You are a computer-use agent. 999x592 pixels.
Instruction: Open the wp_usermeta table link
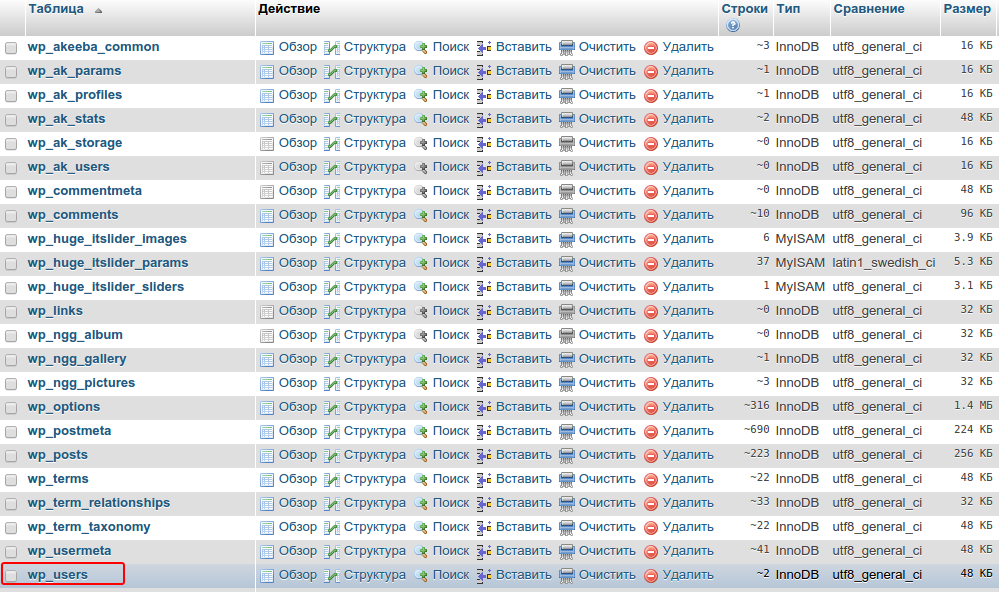point(69,551)
